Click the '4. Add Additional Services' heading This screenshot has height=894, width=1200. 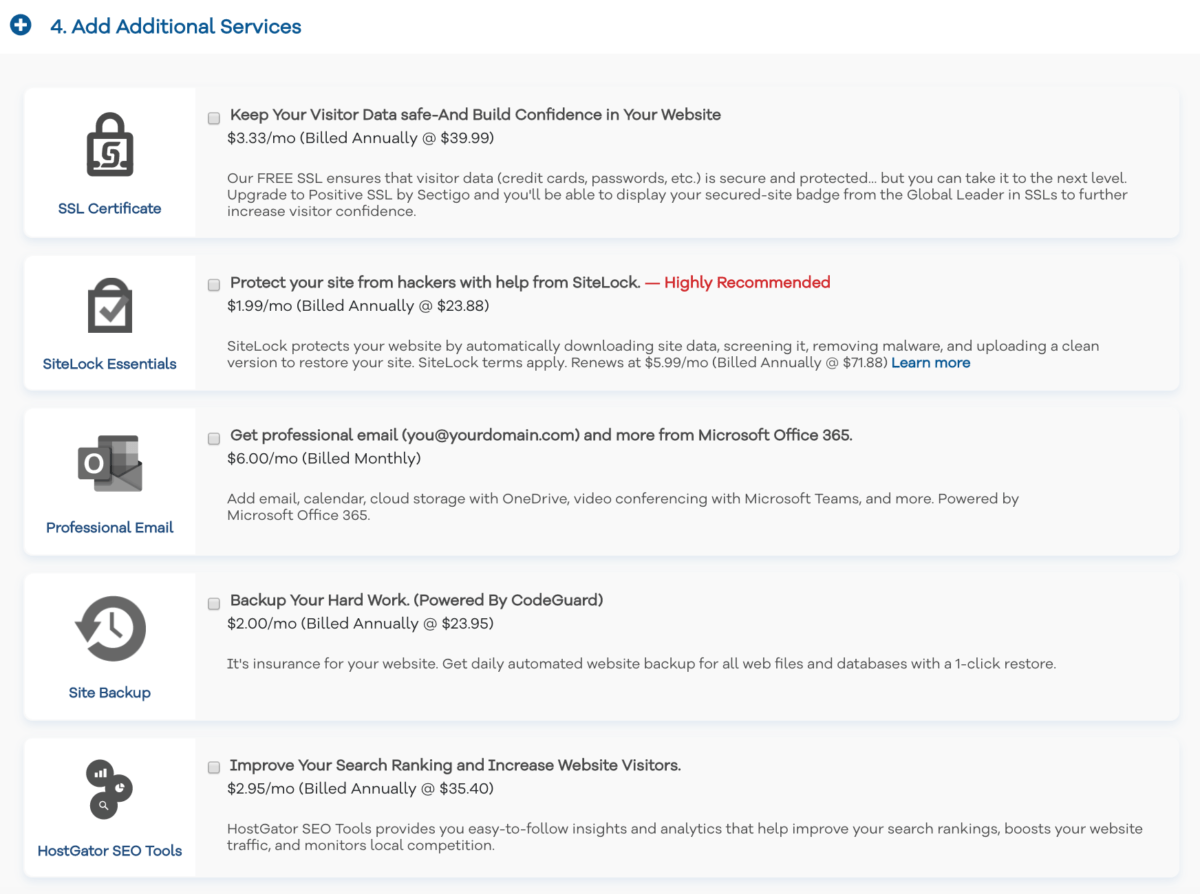click(x=176, y=27)
